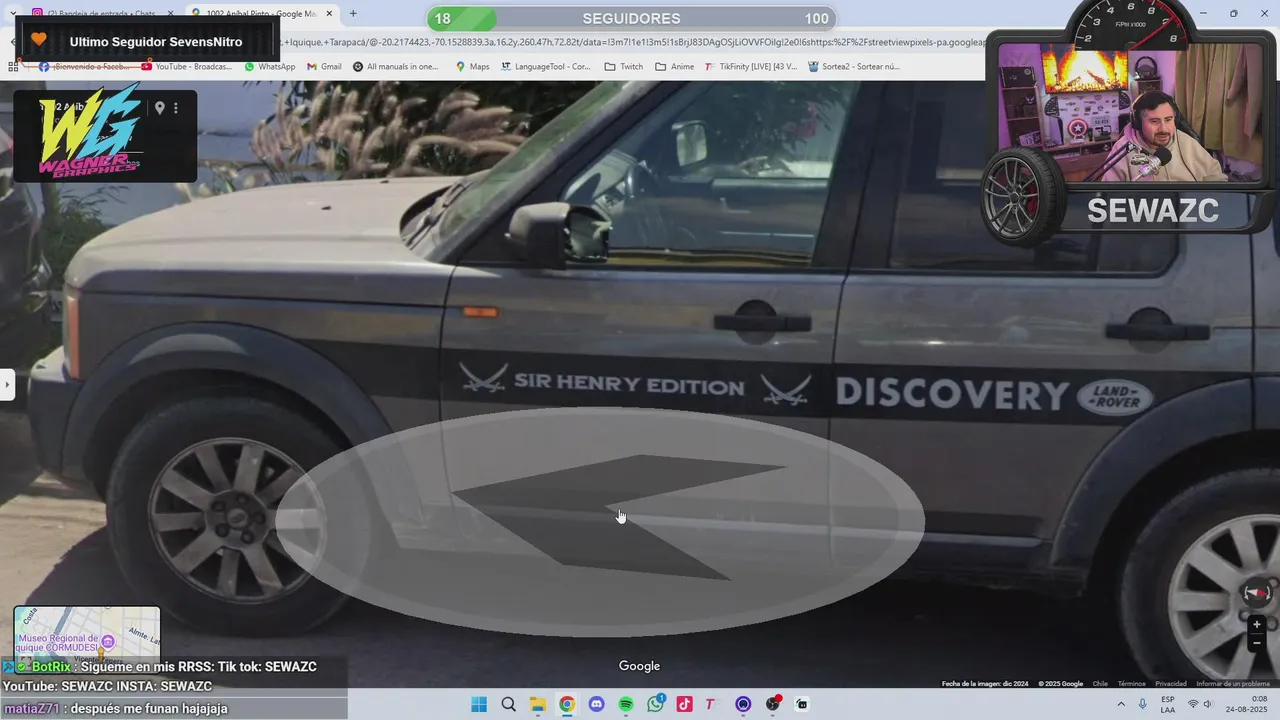Screen dimensions: 1280x720
Task: Expand the Anime bookmarks folder
Action: coord(674,66)
